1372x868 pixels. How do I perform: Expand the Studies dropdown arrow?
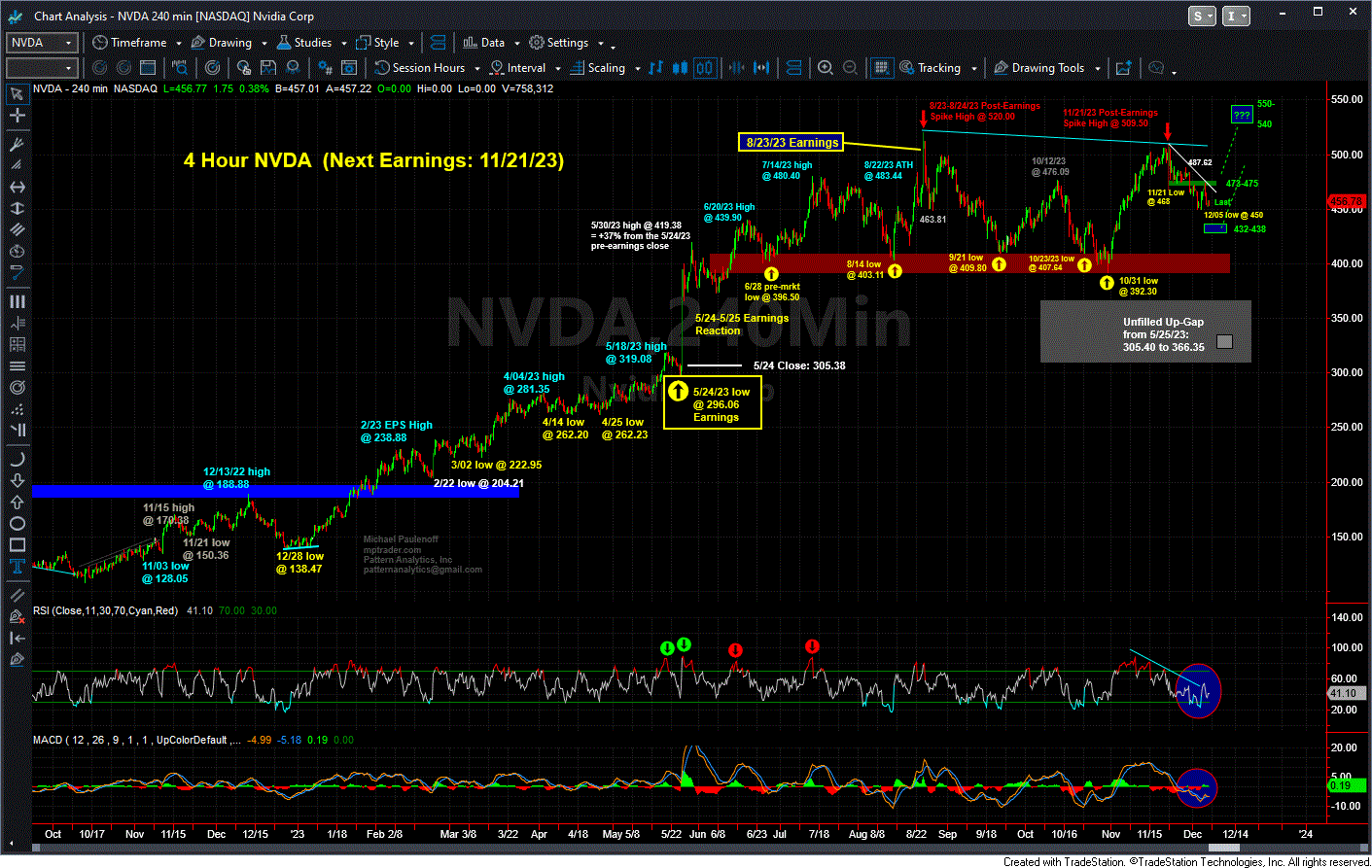(343, 44)
